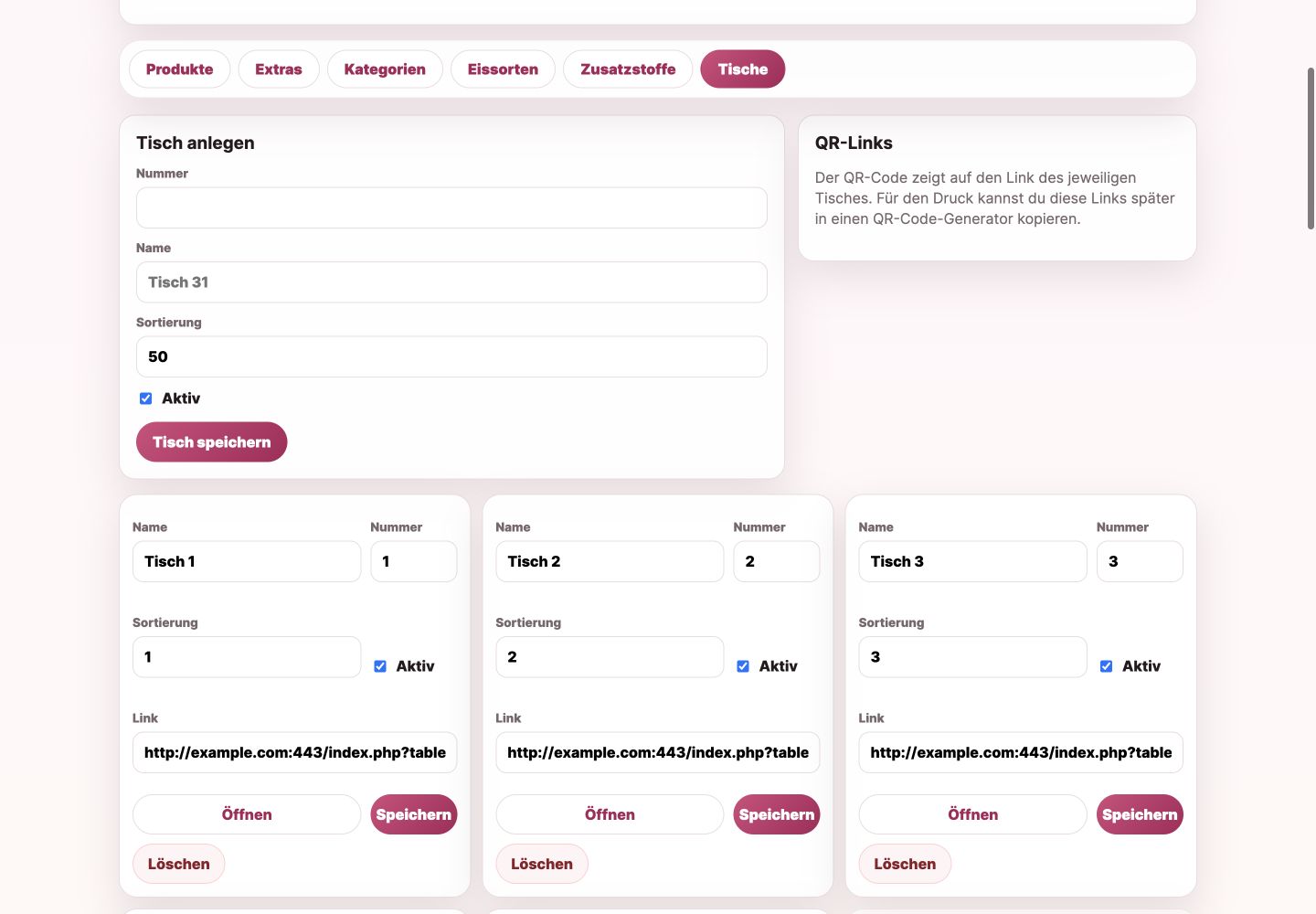Select the Sortierung field containing 50
1316x914 pixels.
pos(451,356)
